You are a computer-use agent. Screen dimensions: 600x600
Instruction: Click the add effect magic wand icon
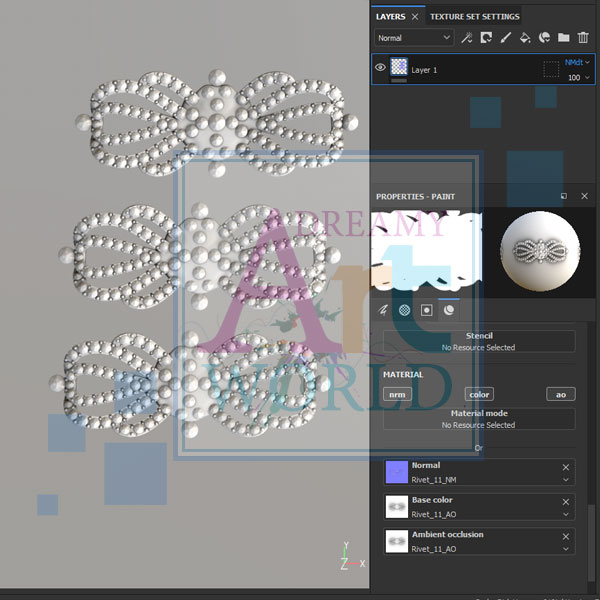tap(466, 38)
